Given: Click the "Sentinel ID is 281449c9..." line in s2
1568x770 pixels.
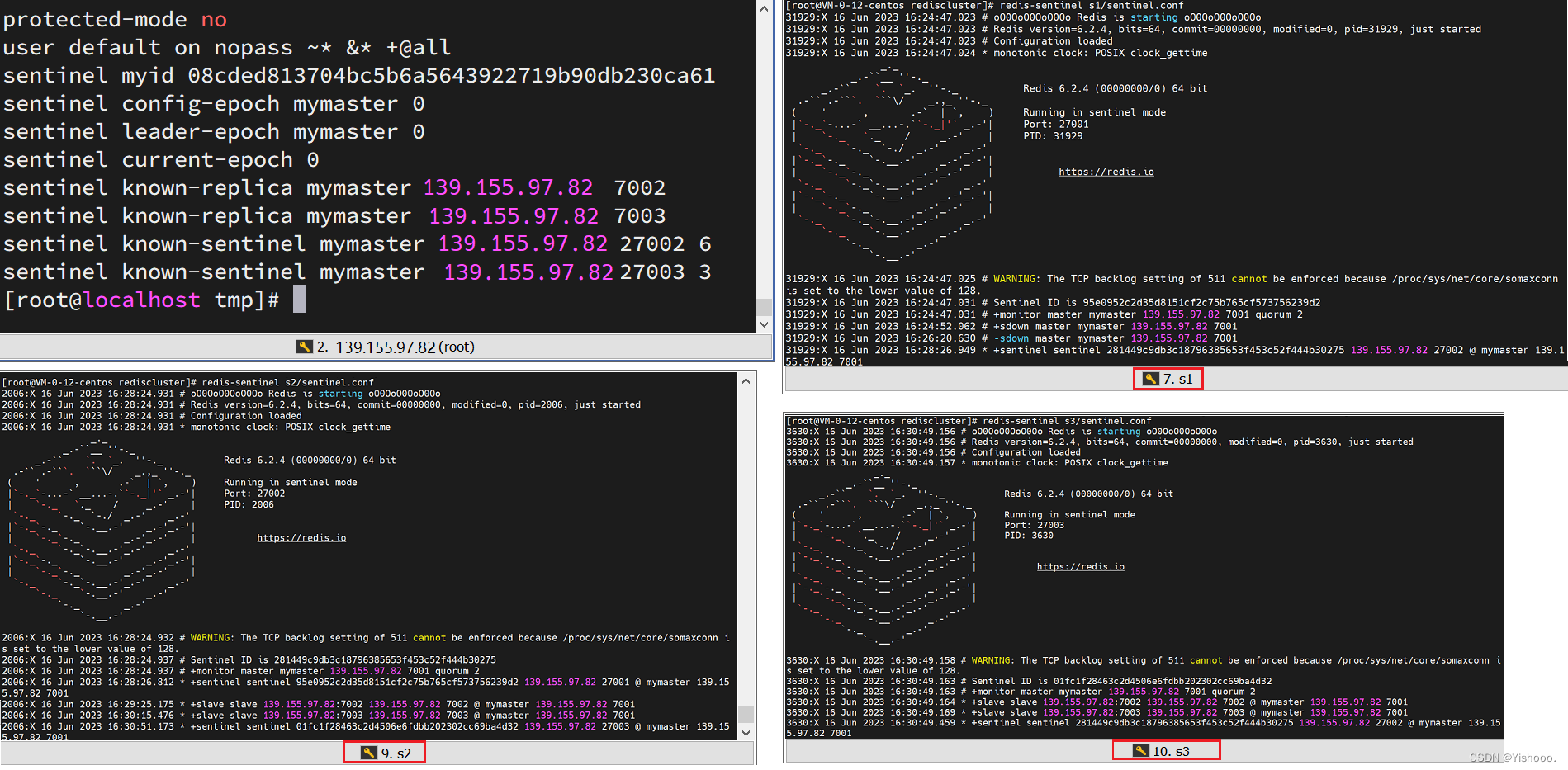Looking at the screenshot, I should pos(249,659).
